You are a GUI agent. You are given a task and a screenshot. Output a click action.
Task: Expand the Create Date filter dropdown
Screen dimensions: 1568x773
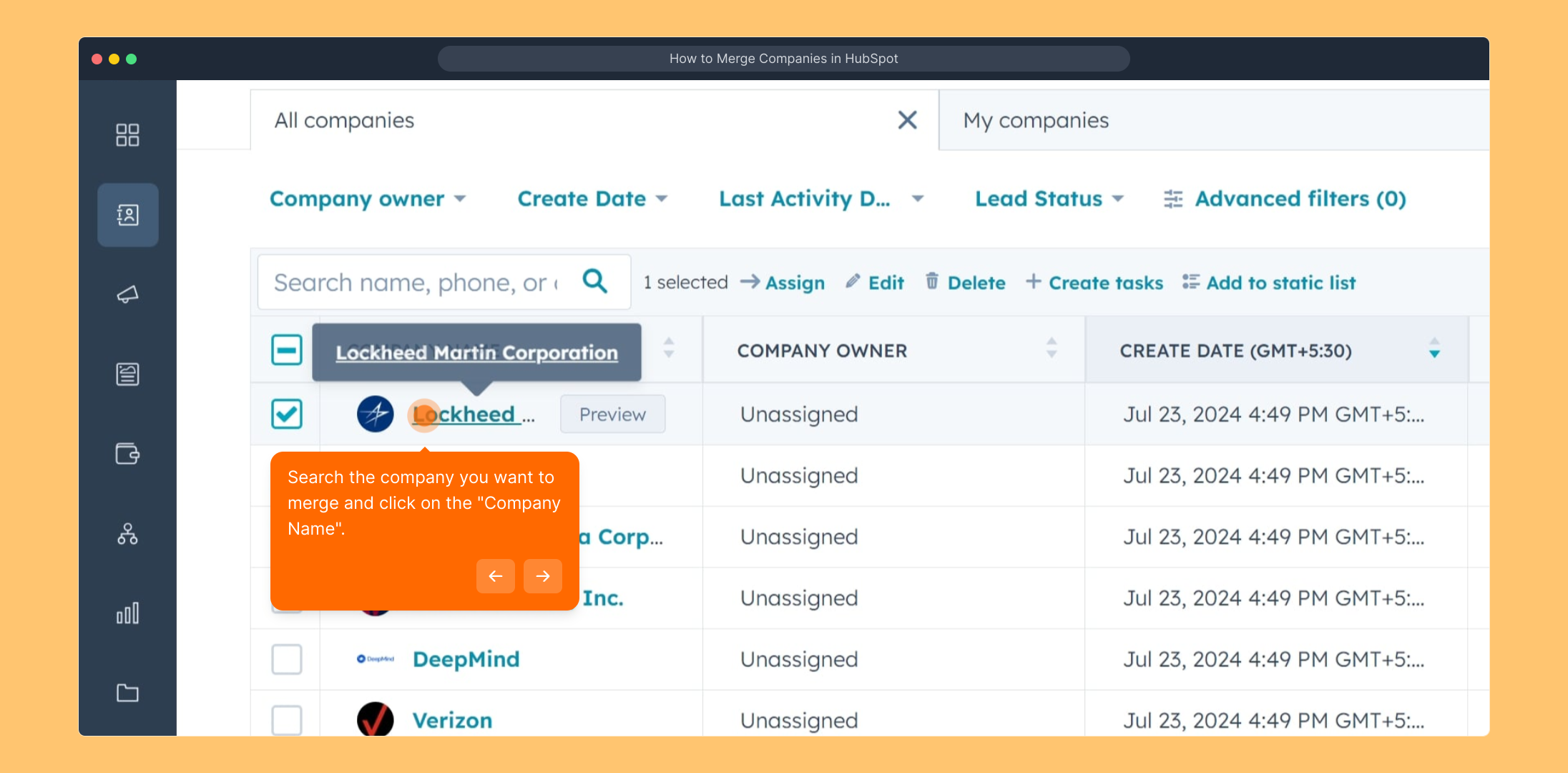coord(592,199)
